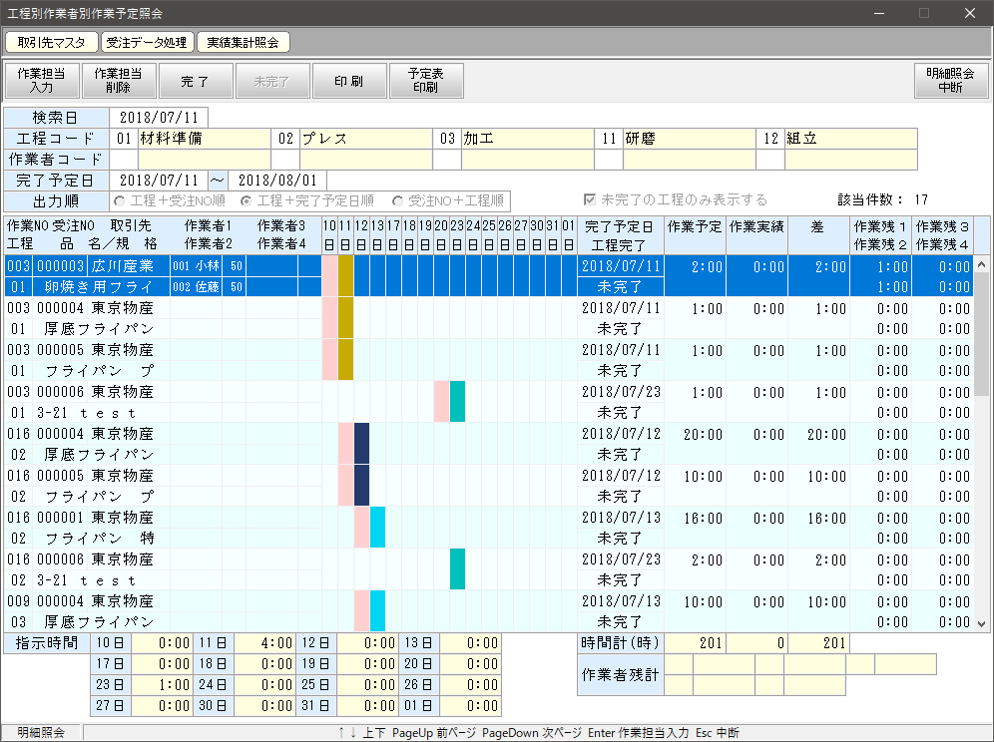Click worker cell 001 小林
Viewport: 994px width, 742px height.
196,266
